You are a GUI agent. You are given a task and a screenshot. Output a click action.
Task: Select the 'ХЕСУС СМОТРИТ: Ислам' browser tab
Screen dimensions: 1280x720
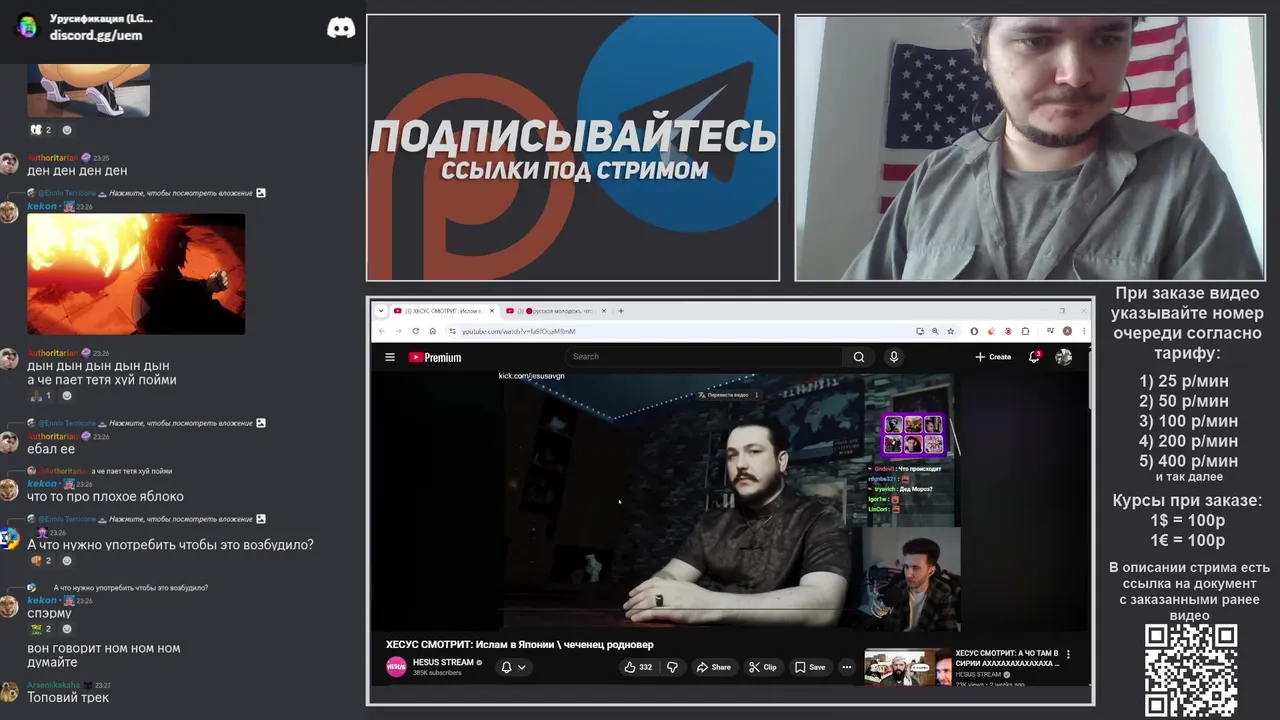443,311
